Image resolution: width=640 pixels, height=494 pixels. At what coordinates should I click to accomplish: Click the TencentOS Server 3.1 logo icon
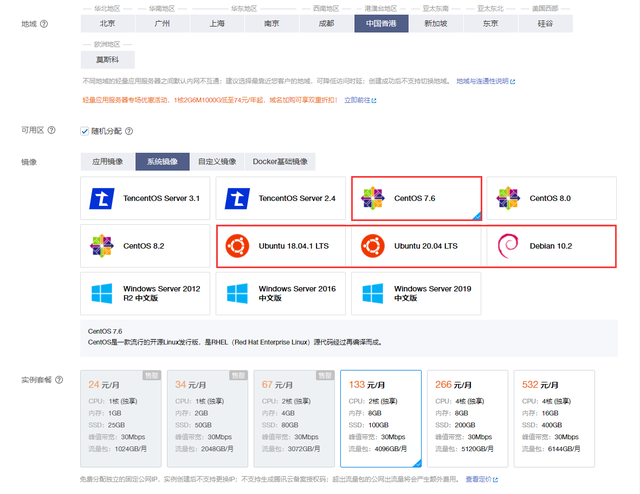tap(102, 198)
